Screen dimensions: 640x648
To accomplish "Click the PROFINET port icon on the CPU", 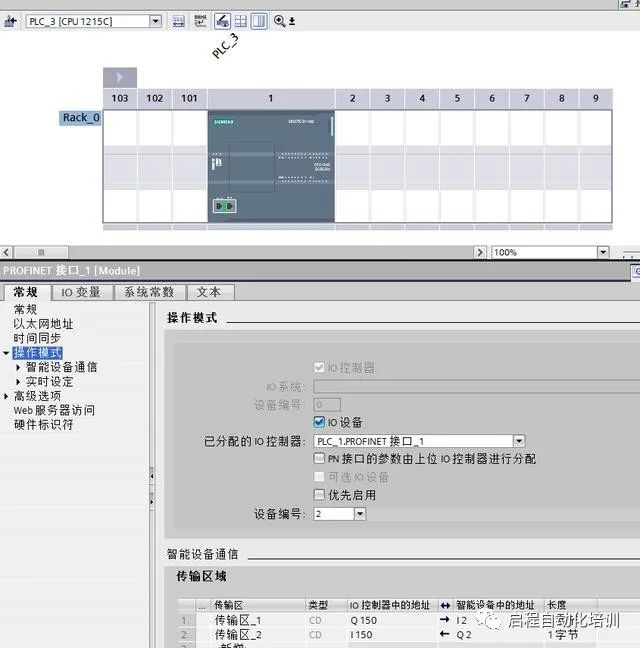I will pyautogui.click(x=224, y=205).
